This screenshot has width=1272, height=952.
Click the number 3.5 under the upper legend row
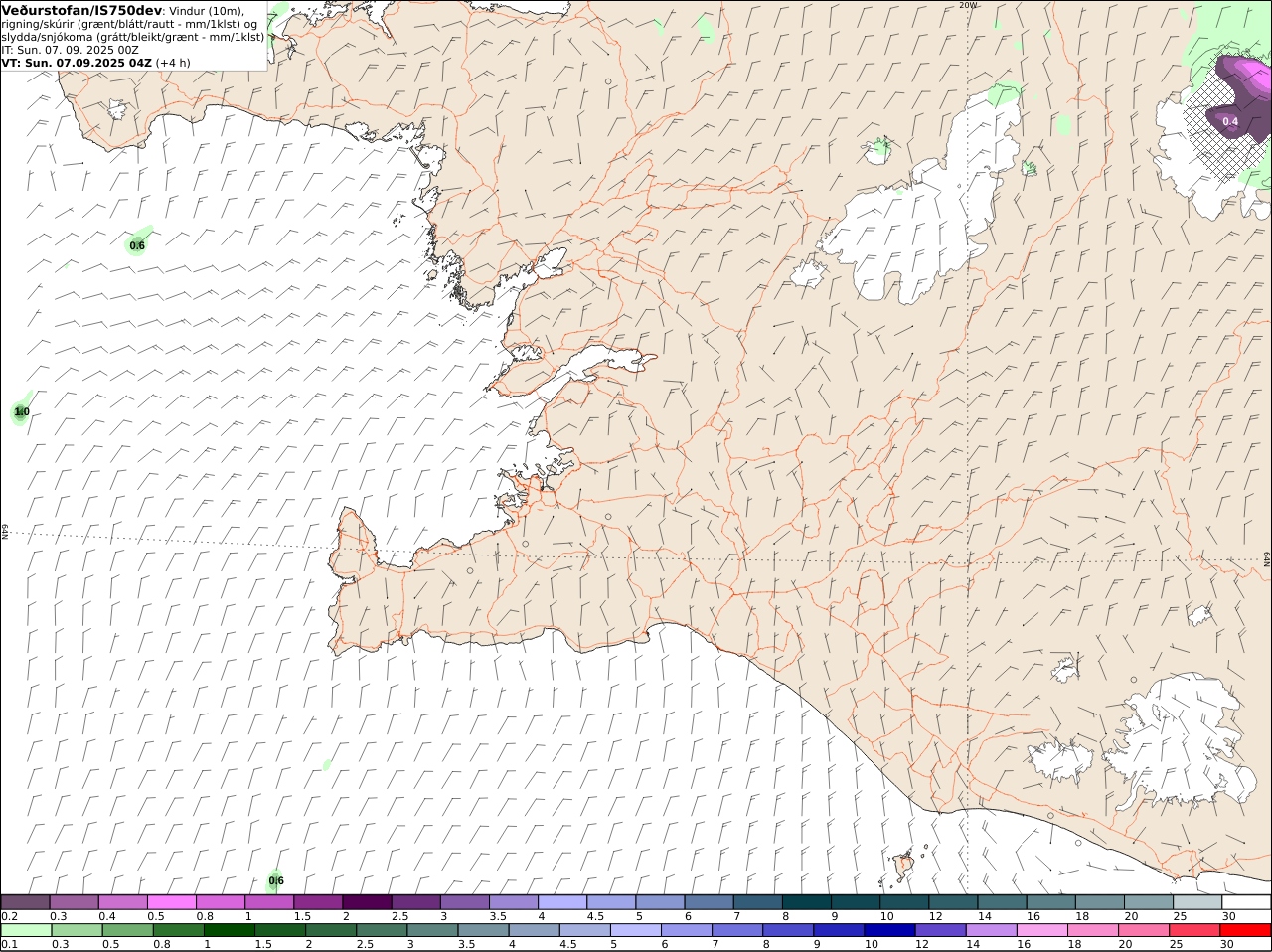pyautogui.click(x=498, y=916)
